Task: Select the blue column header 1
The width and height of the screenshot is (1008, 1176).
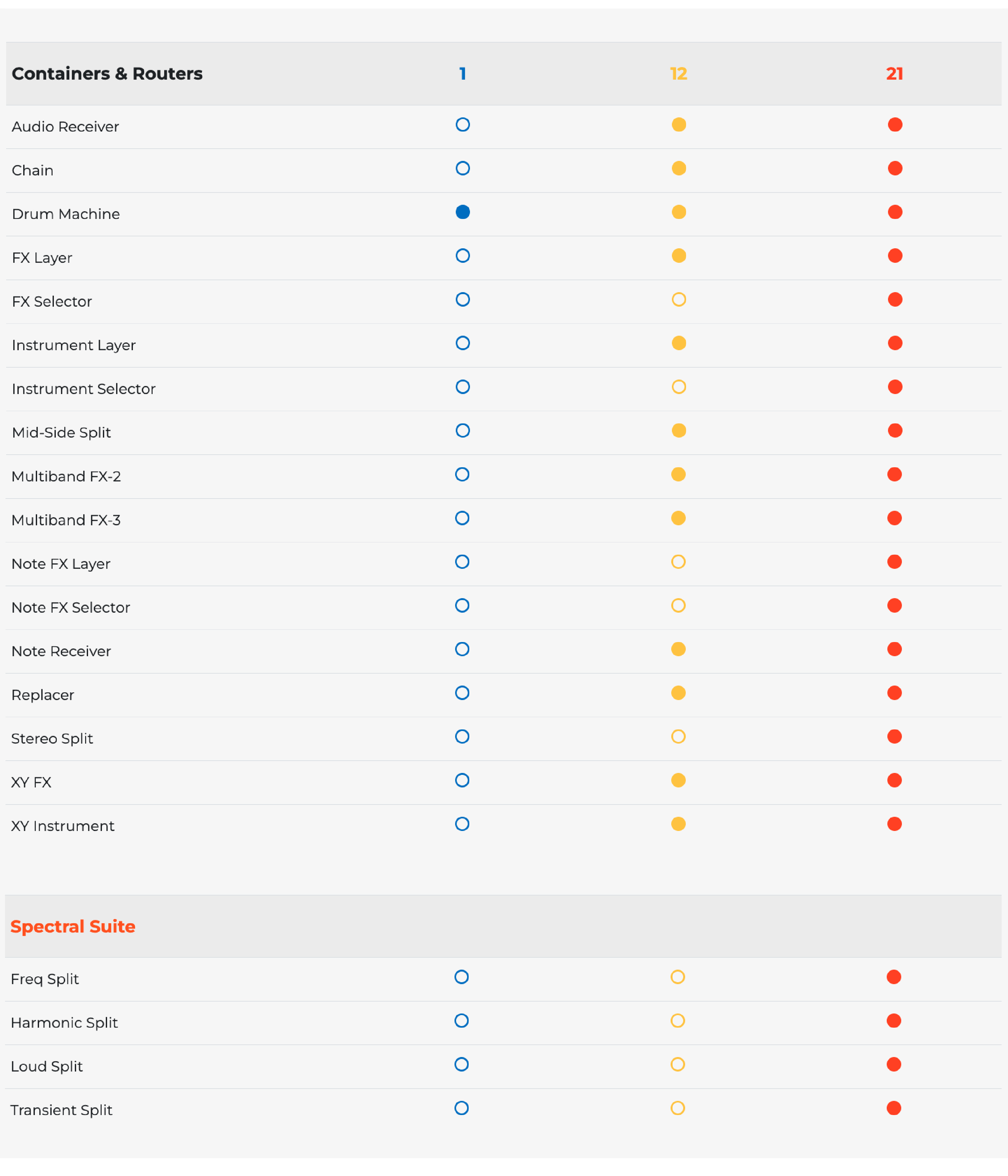Action: 463,74
